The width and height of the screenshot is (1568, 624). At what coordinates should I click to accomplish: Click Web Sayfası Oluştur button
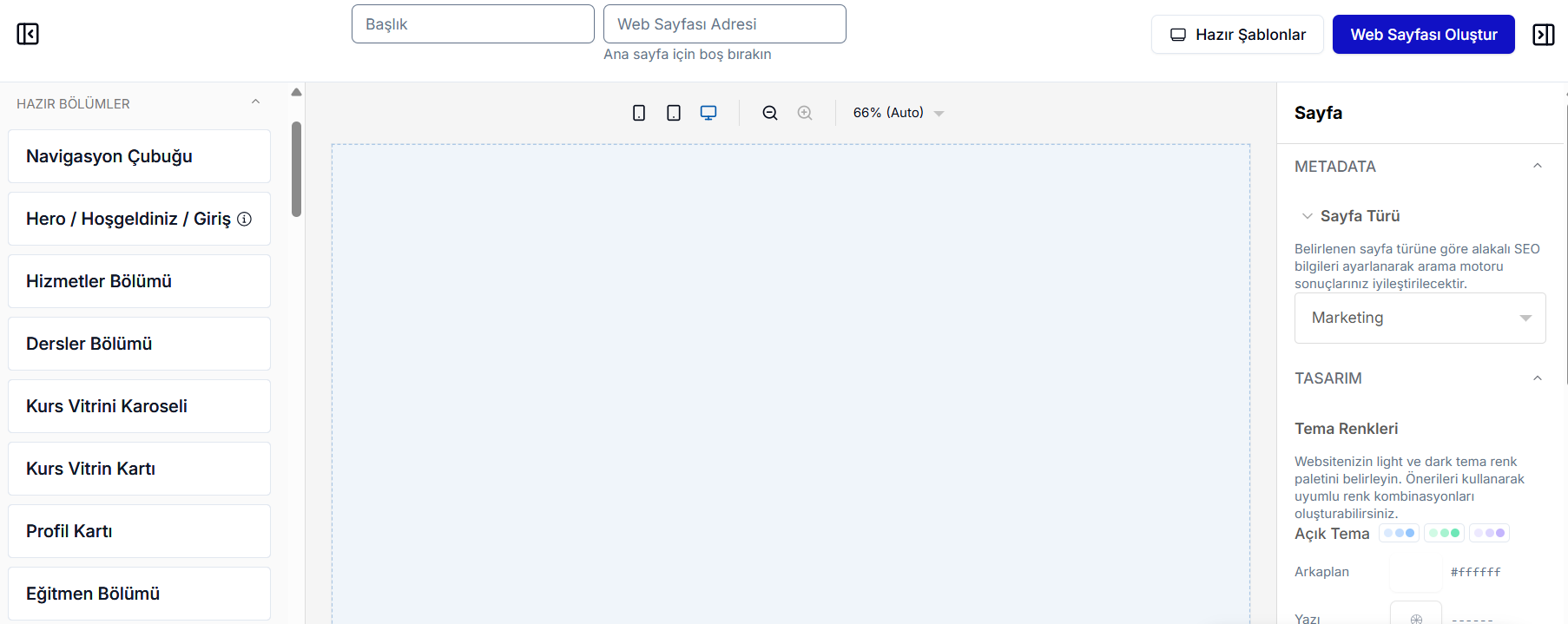pos(1423,35)
